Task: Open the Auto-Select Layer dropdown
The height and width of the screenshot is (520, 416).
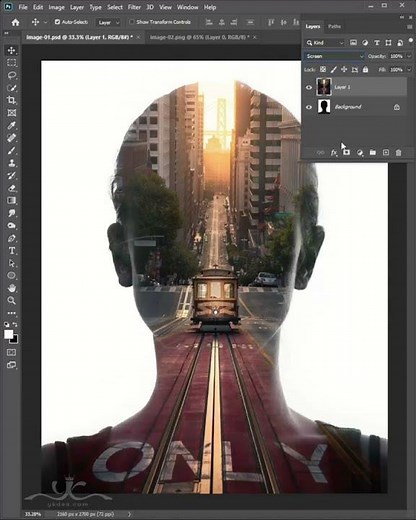Action: 108,22
